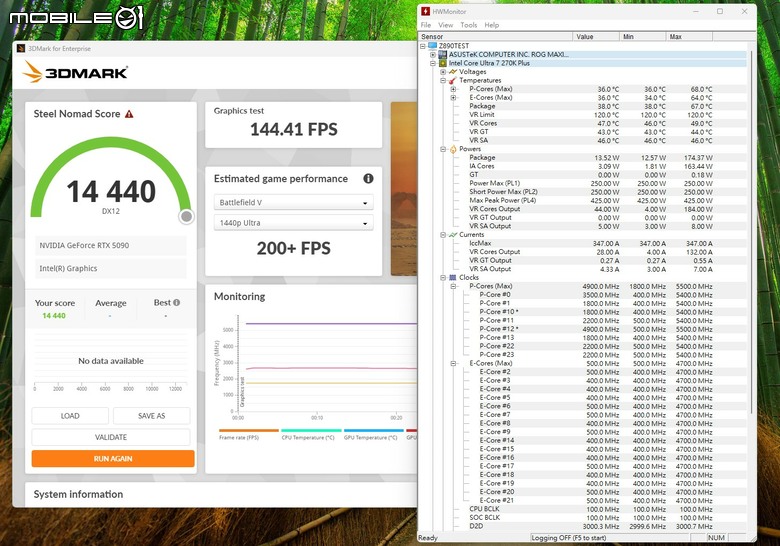This screenshot has width=780, height=546.
Task: Click the LOAD button in 3DMark
Action: [x=70, y=416]
